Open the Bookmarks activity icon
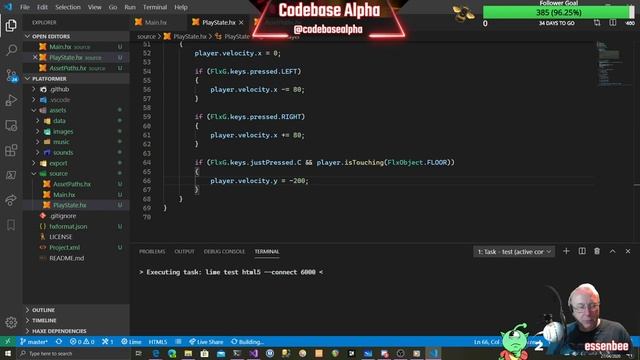The image size is (640, 360). [x=11, y=225]
